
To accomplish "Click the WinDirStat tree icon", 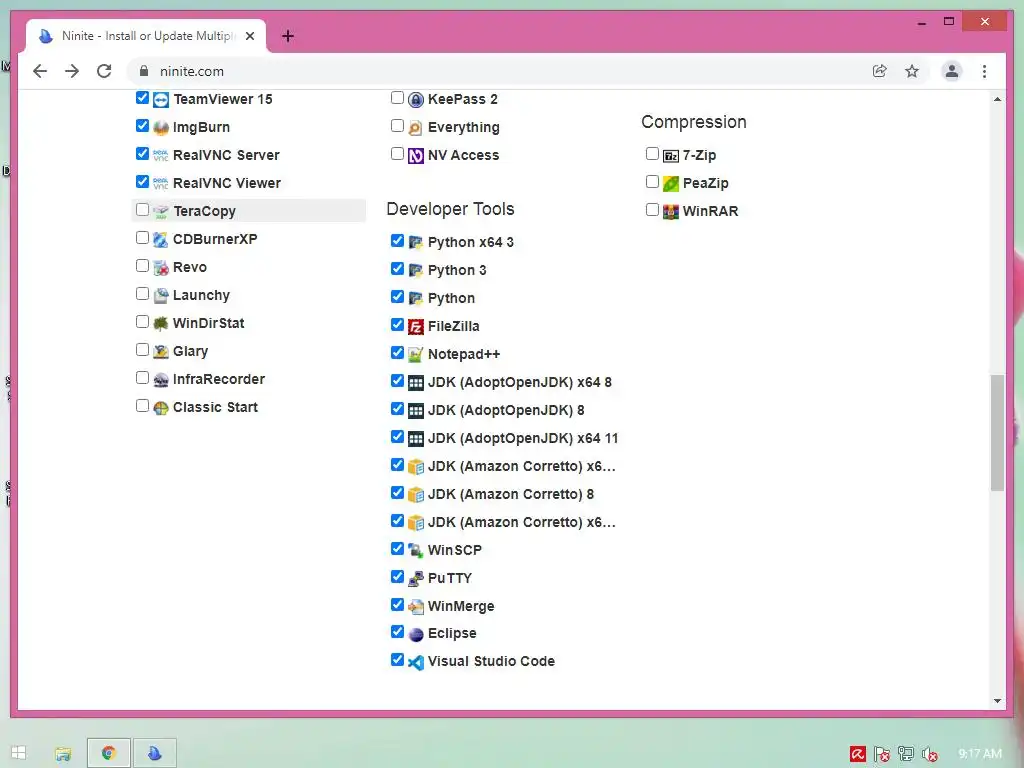I will 161,324.
